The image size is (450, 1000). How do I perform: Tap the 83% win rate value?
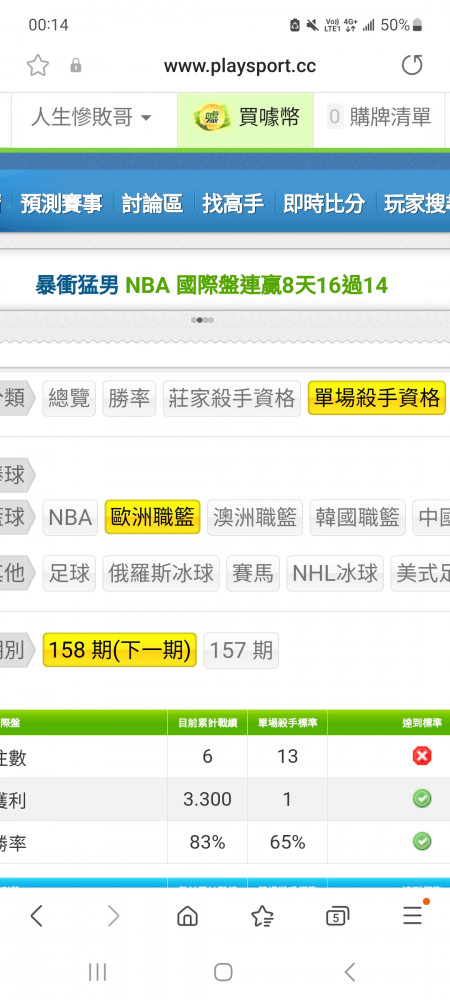(207, 842)
